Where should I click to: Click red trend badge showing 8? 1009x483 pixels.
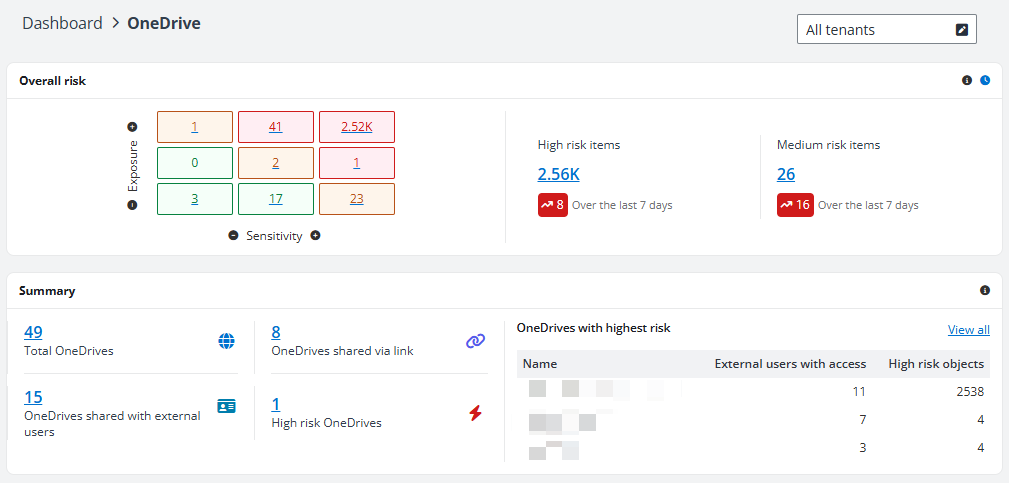point(553,205)
